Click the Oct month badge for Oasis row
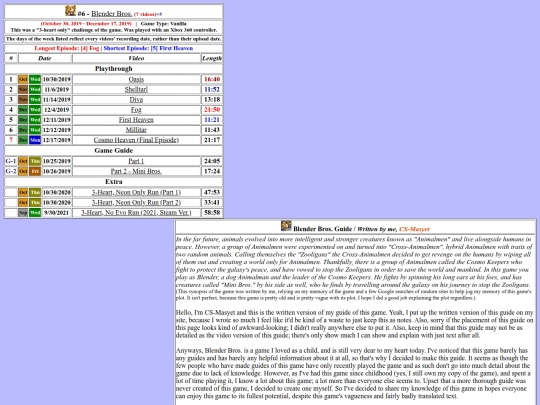This screenshot has width=540, height=405. (x=23, y=79)
